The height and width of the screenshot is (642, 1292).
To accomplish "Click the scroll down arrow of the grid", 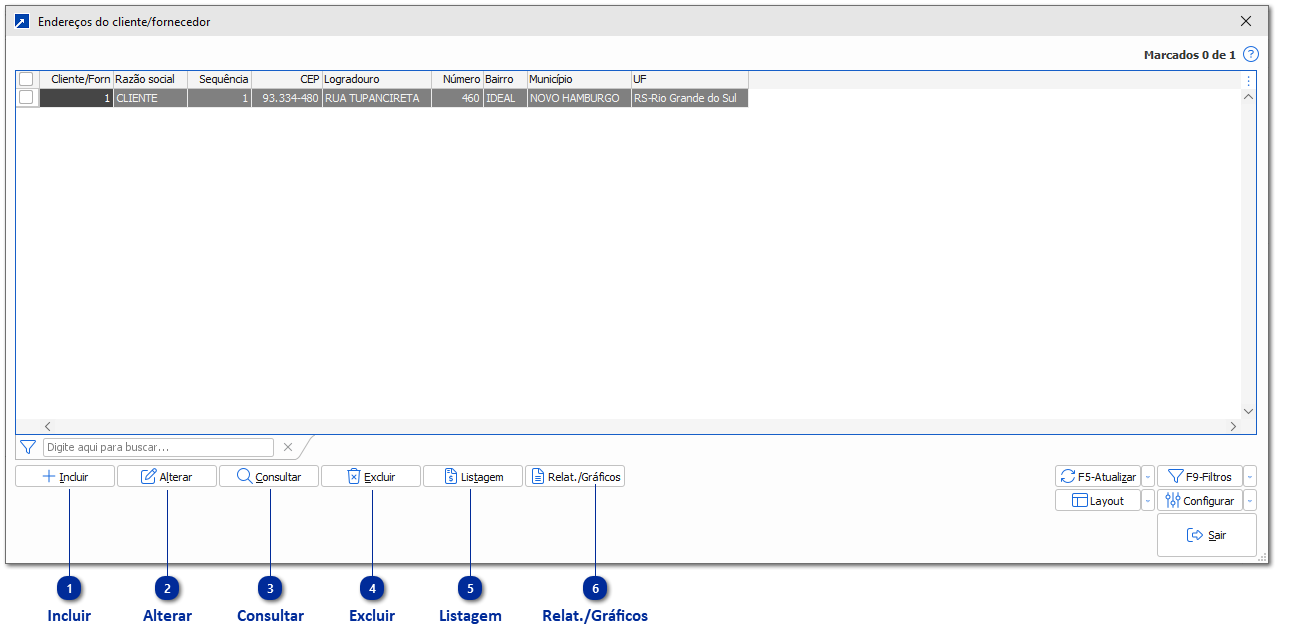I will click(x=1248, y=411).
